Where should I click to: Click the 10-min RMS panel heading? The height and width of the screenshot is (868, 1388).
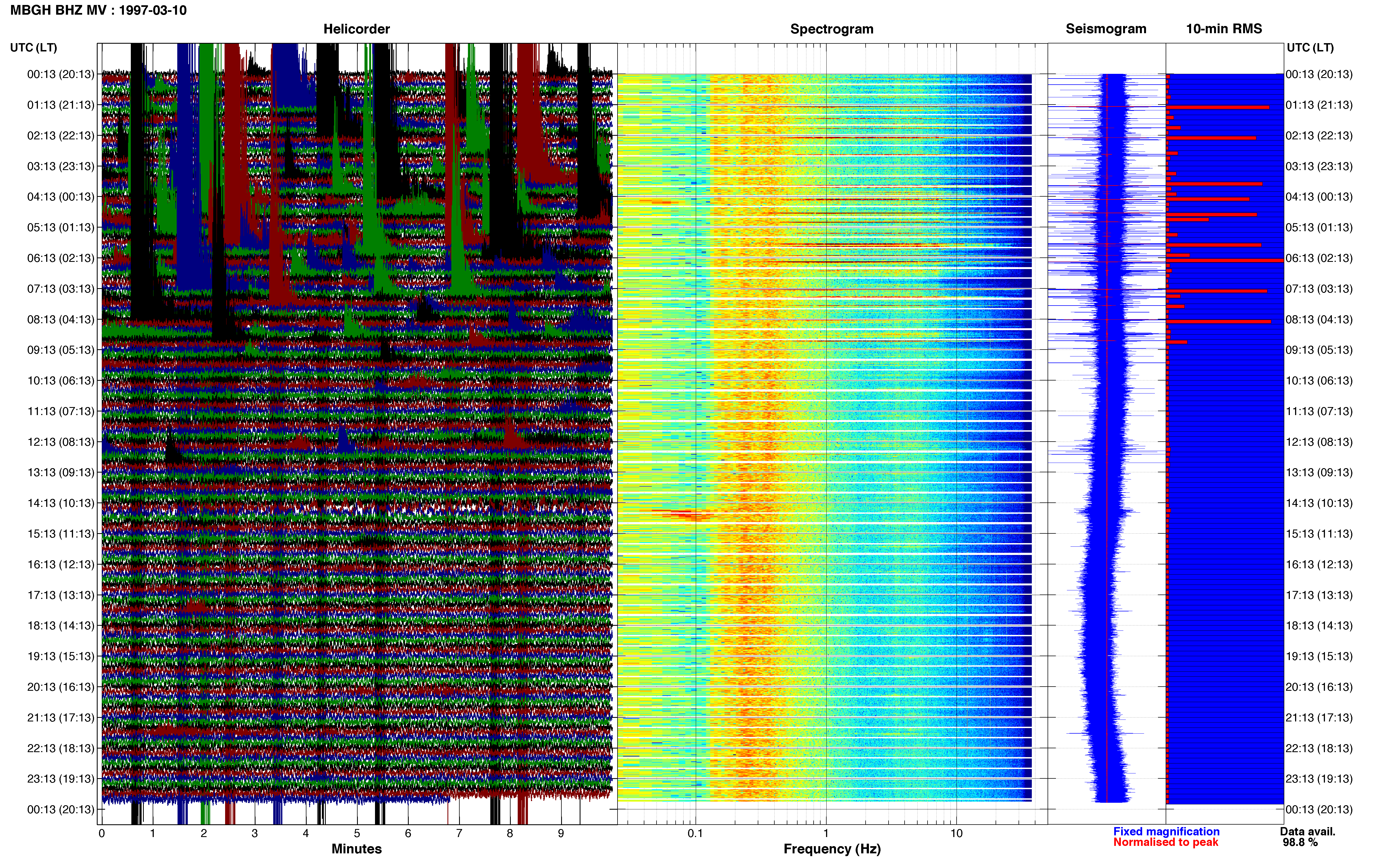1224,29
